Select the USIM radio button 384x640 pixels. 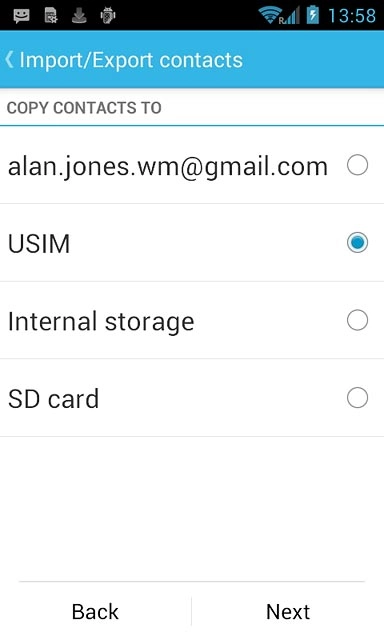[x=357, y=242]
